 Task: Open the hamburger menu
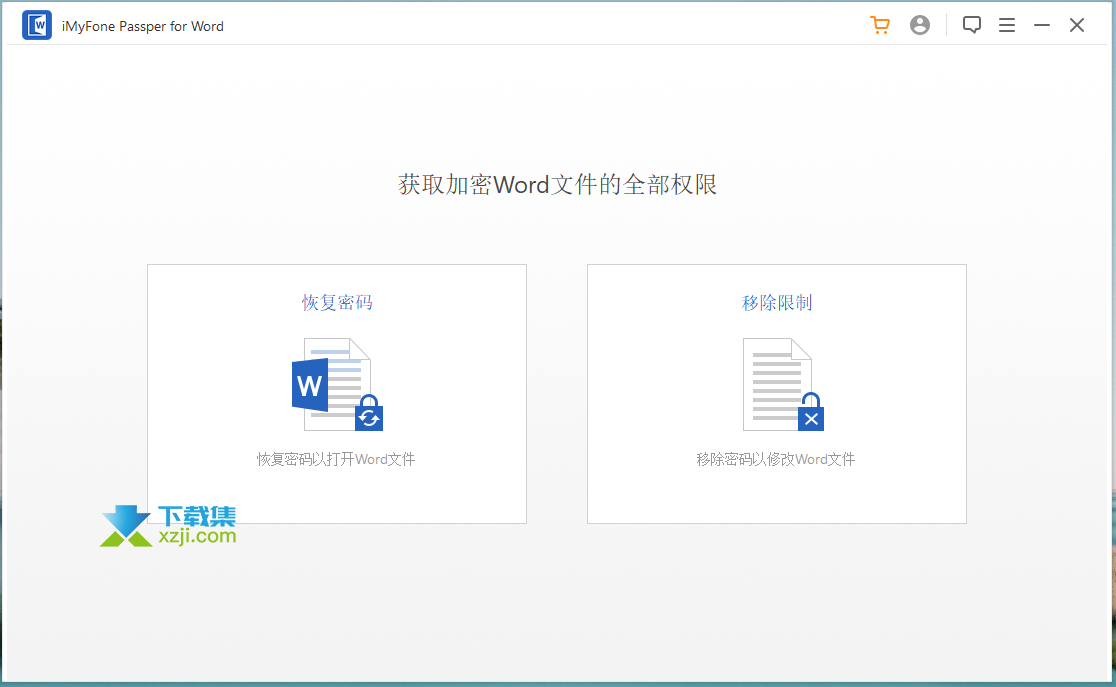(x=1006, y=26)
